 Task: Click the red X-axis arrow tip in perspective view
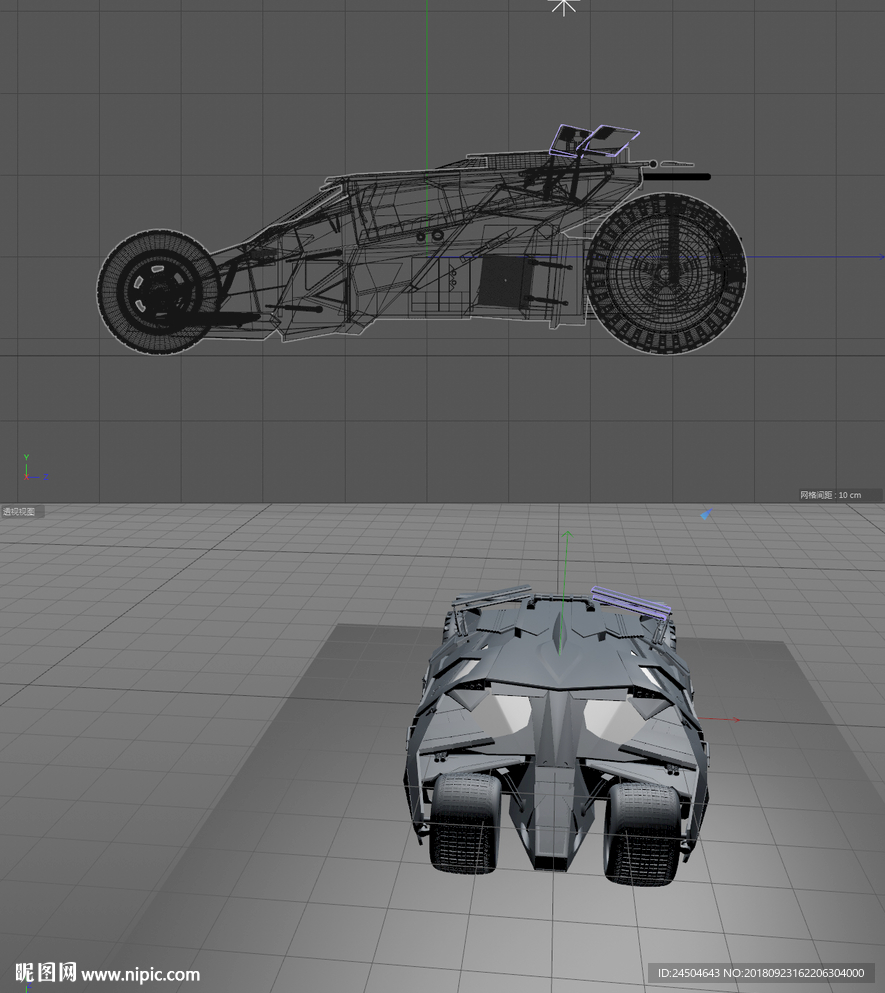735,719
